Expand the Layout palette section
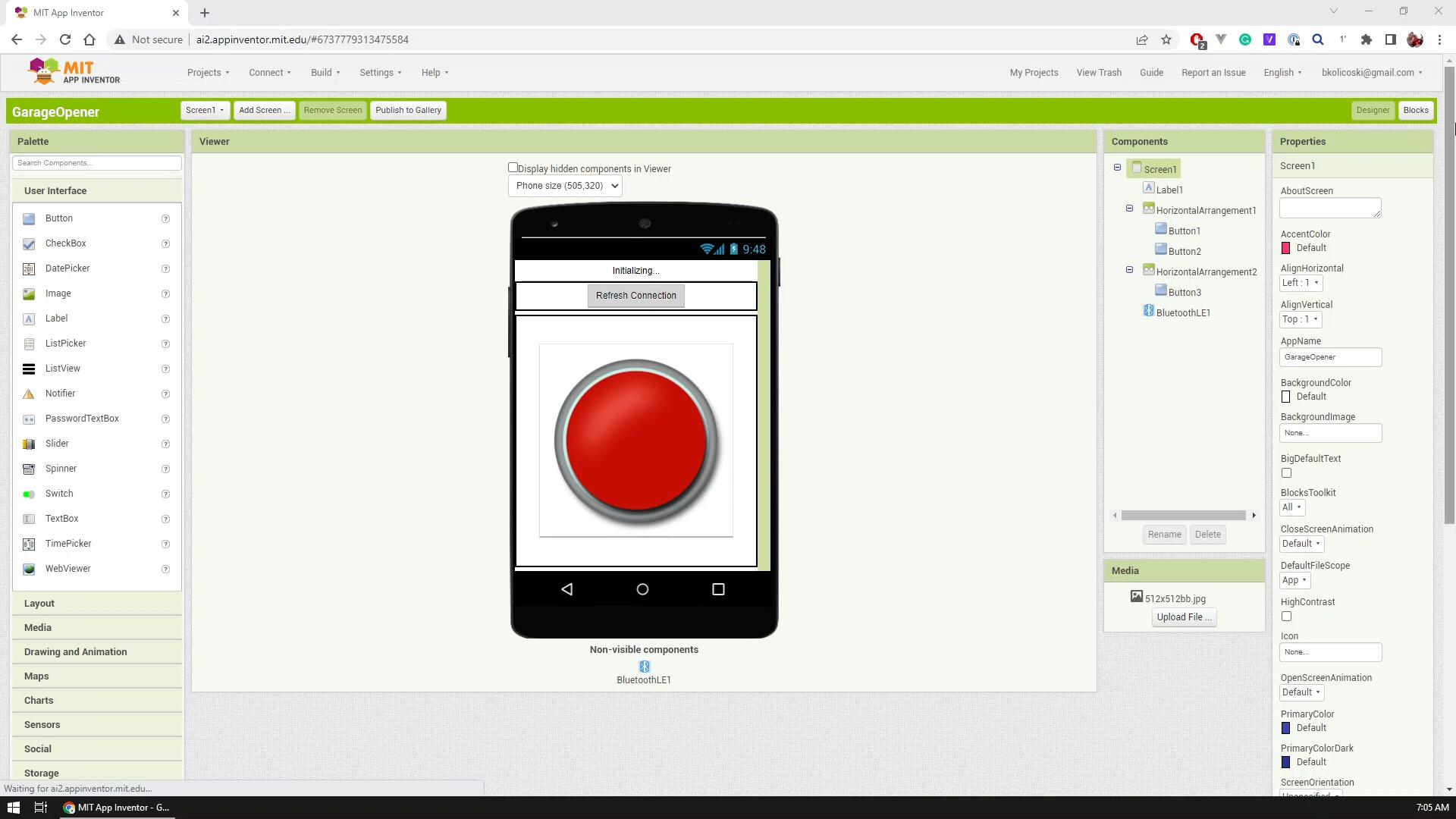Viewport: 1456px width, 819px height. [x=97, y=604]
